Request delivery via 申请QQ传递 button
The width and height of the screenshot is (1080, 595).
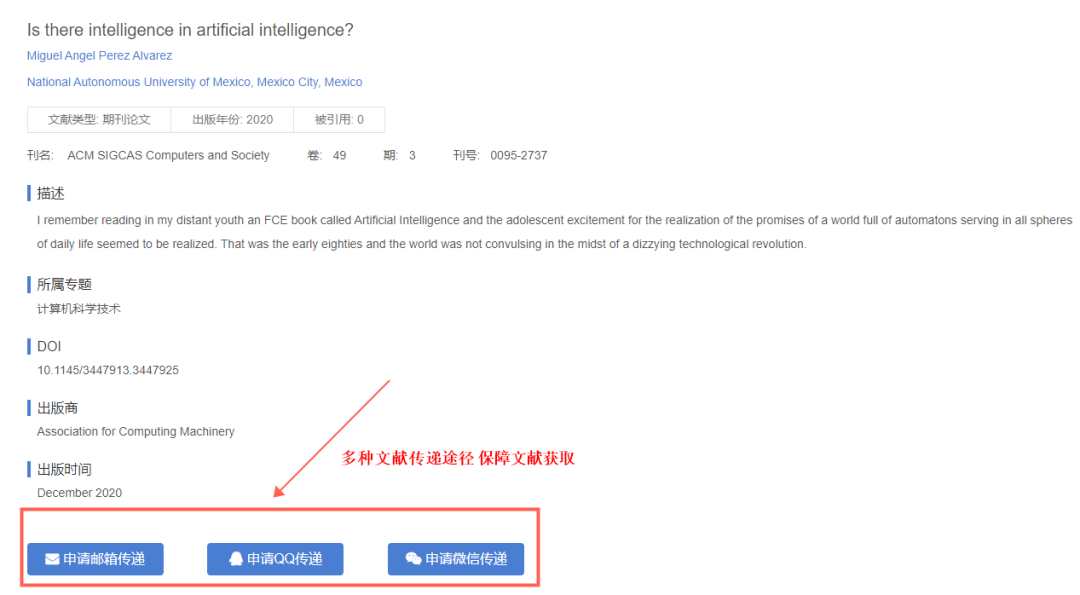point(276,559)
